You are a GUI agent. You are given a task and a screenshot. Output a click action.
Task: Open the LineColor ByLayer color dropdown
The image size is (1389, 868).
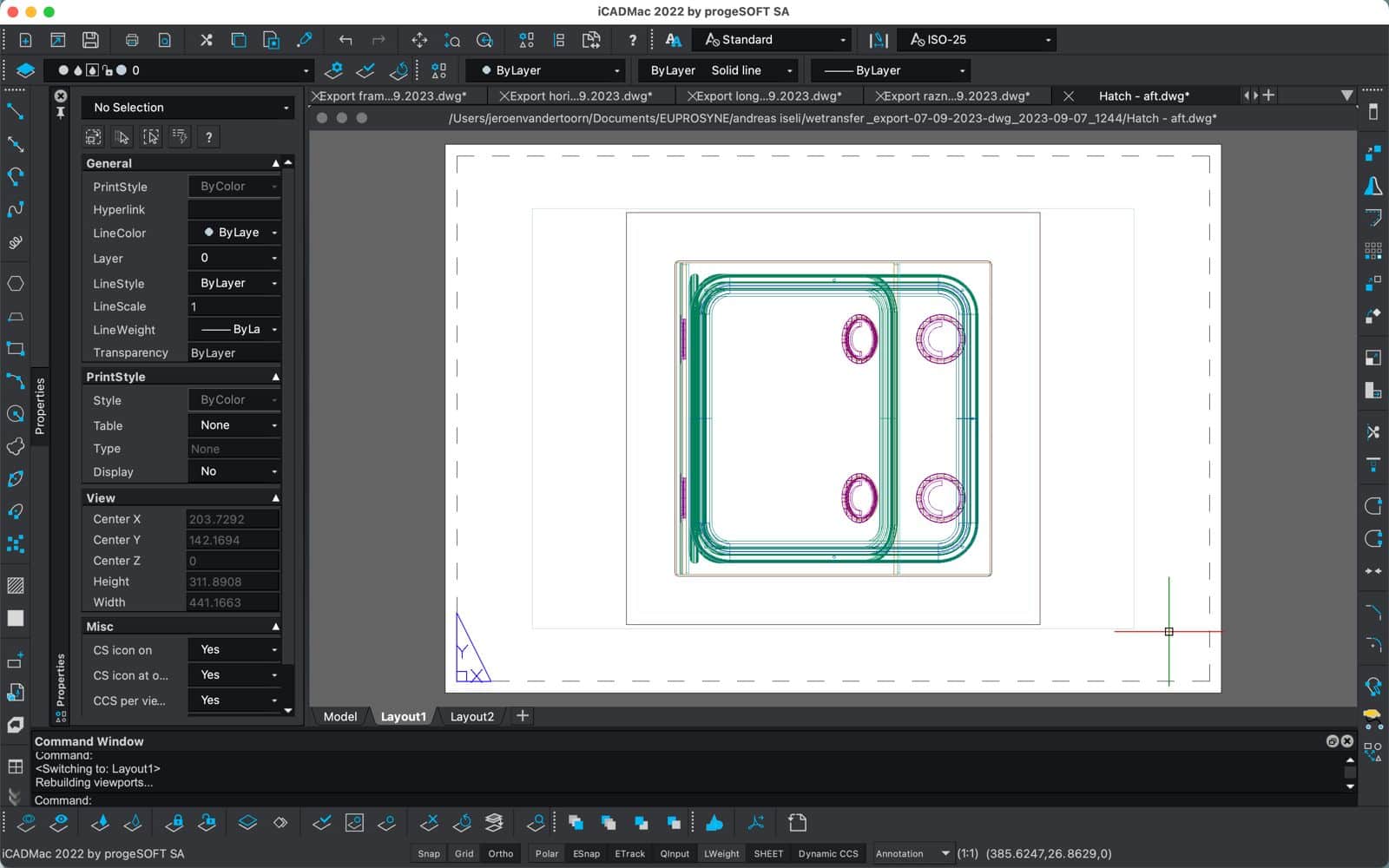(235, 233)
